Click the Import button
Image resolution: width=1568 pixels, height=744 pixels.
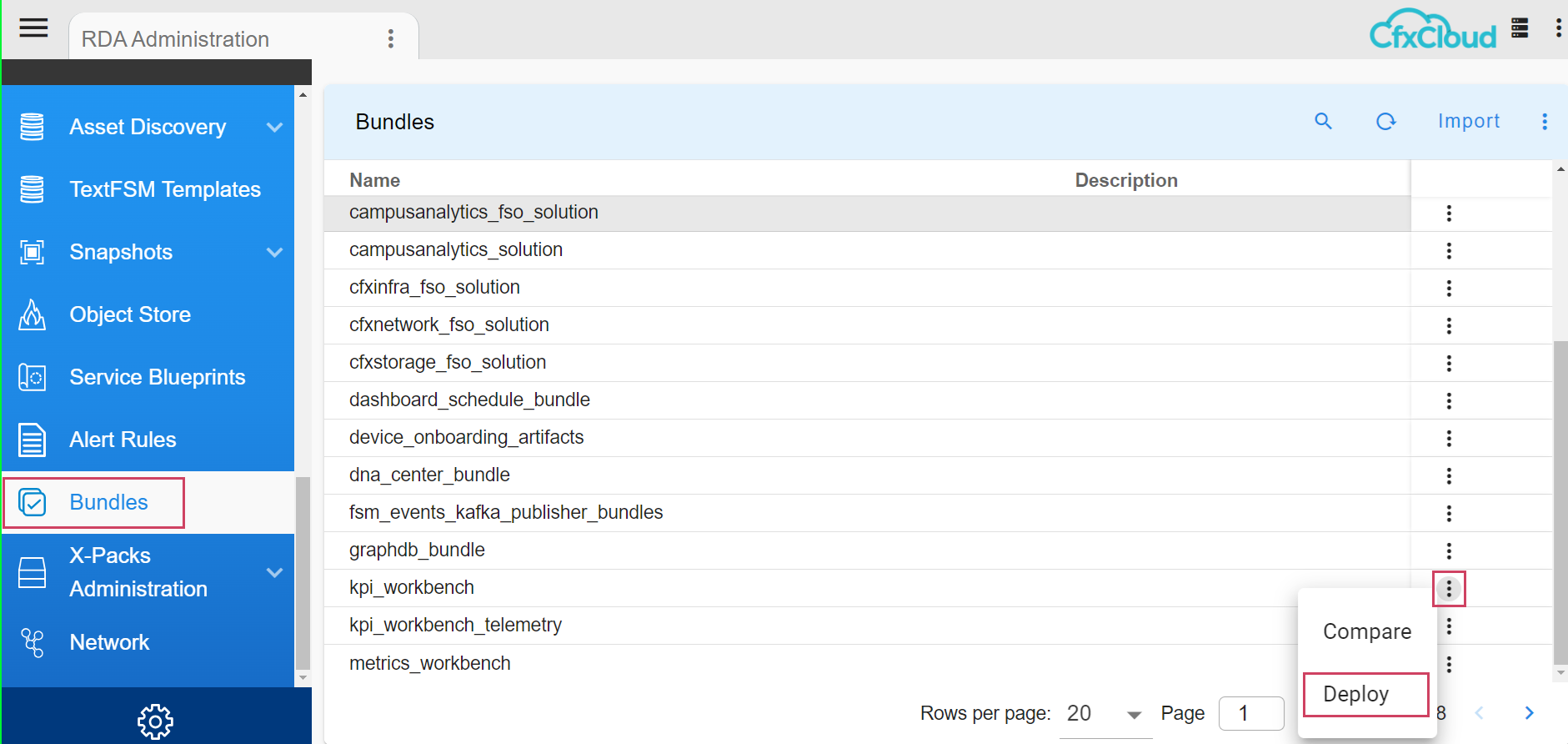pyautogui.click(x=1468, y=122)
